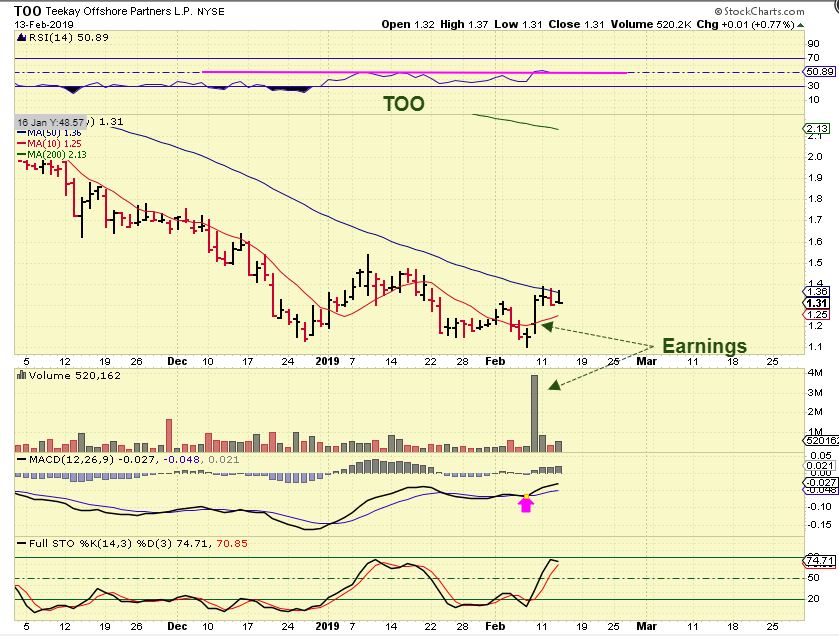The width and height of the screenshot is (839, 636).
Task: Click the Chg +0.01 (+0.77%) value
Action: tap(745, 25)
